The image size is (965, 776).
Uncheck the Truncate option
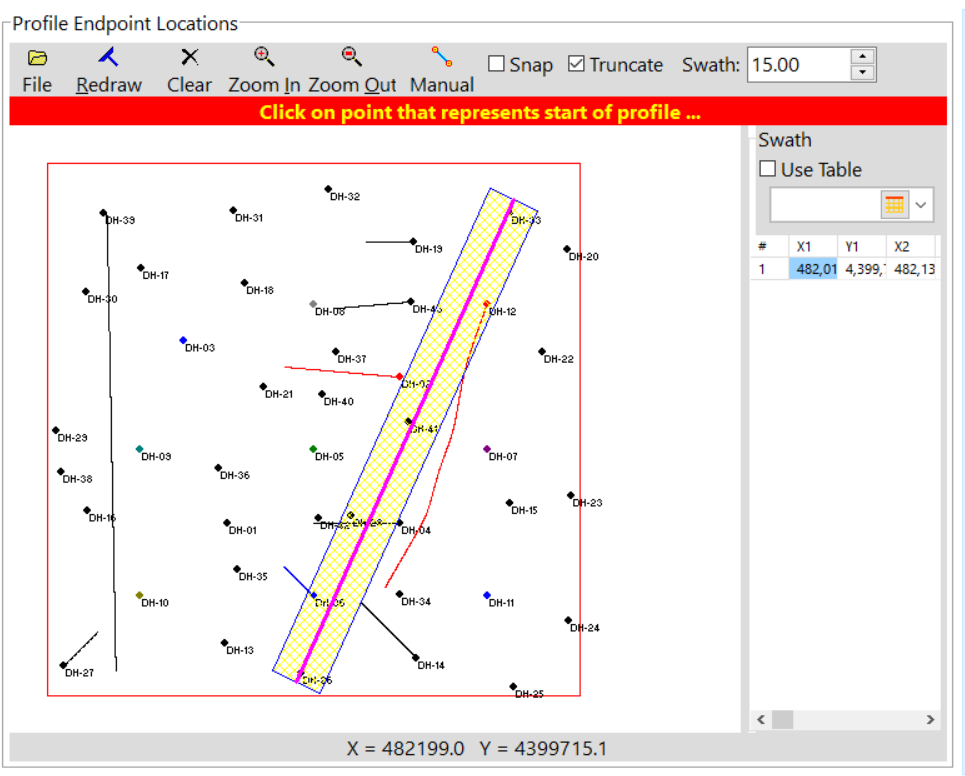576,64
